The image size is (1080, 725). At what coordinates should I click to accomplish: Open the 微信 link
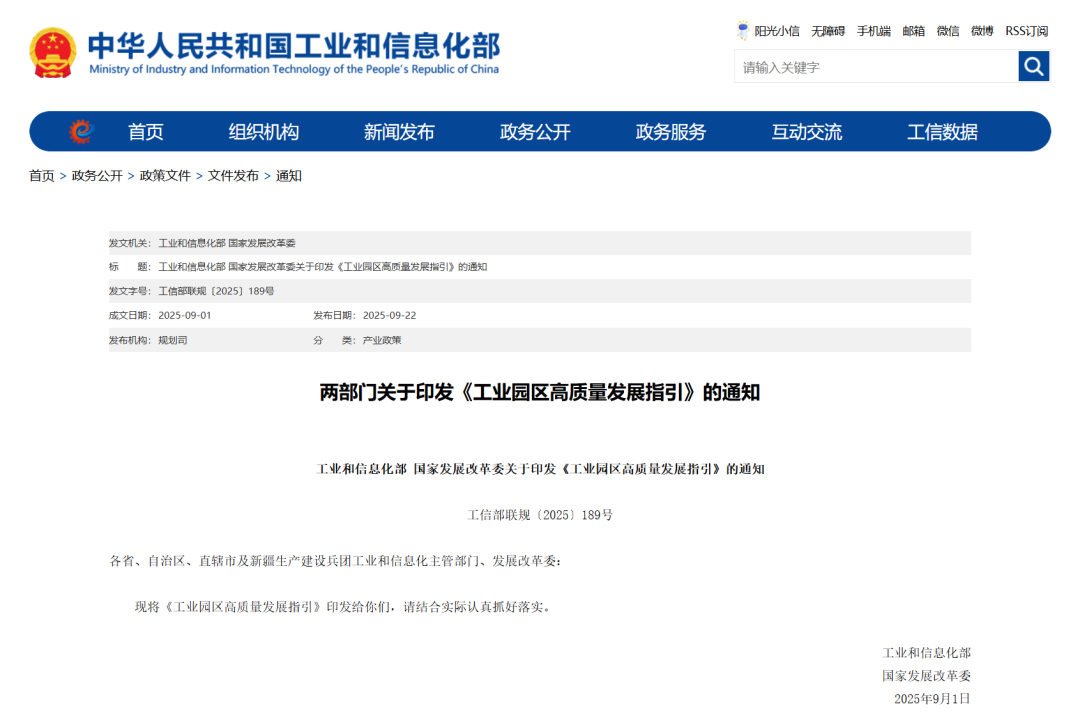point(948,31)
